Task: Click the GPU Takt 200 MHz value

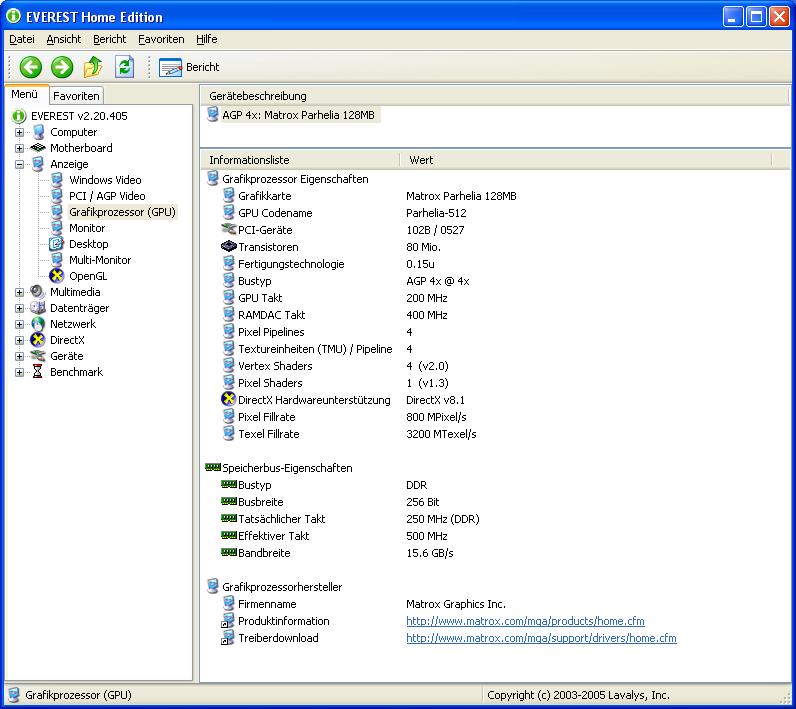Action: 426,298
